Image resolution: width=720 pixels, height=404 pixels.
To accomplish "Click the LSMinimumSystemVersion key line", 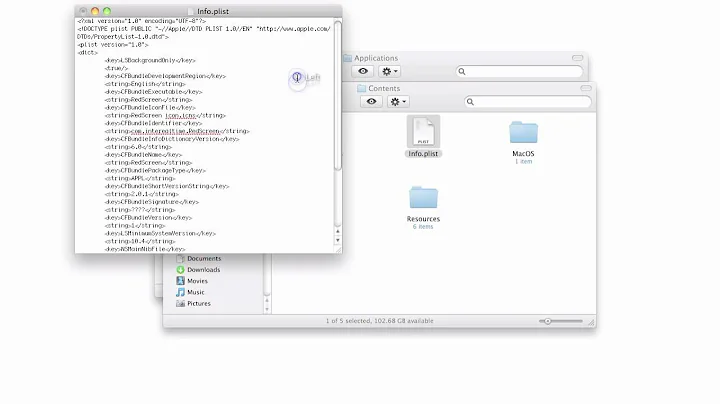I will [x=160, y=234].
